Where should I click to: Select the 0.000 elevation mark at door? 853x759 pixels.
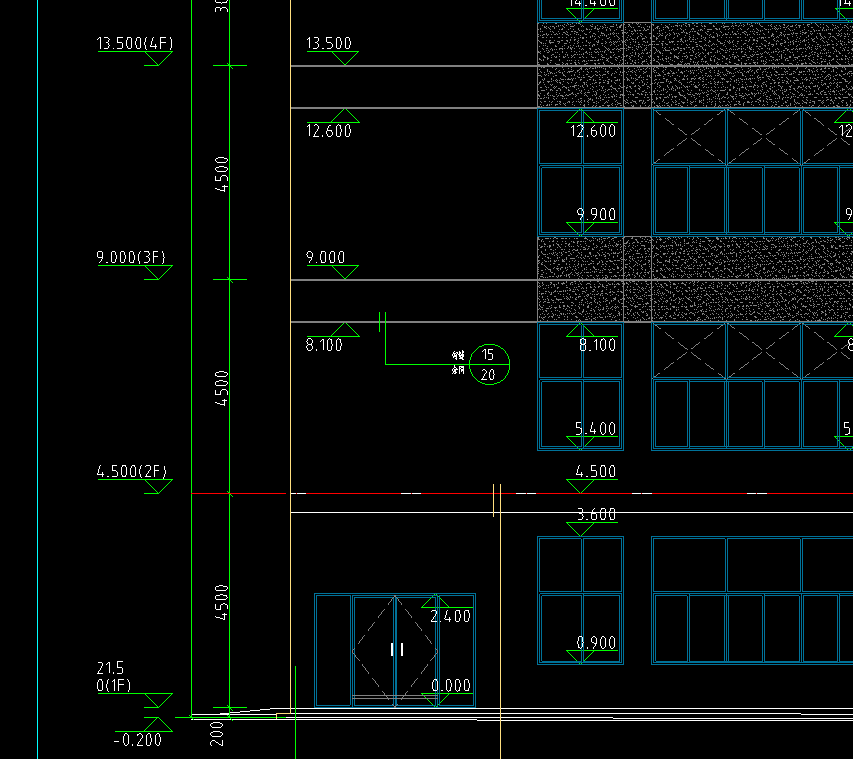coord(451,685)
